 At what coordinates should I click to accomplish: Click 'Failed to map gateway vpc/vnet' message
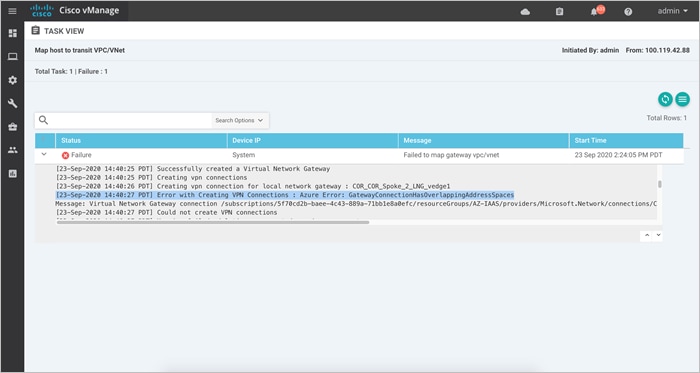coord(451,155)
